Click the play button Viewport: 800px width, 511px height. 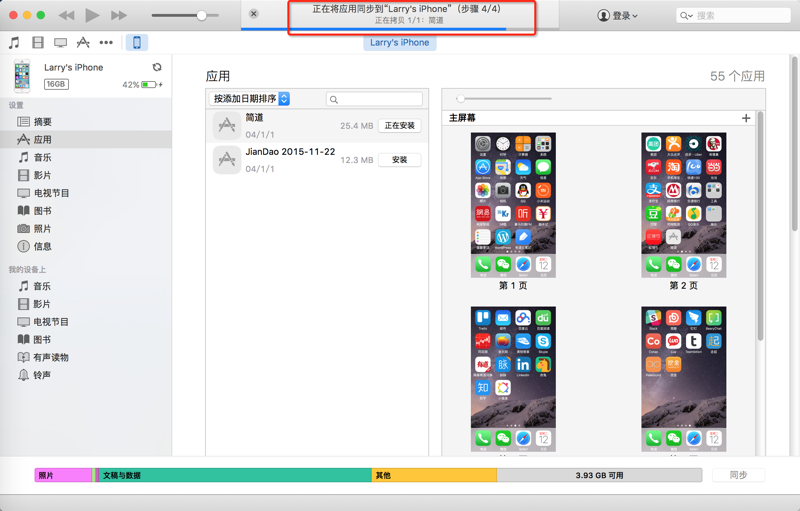click(x=92, y=15)
